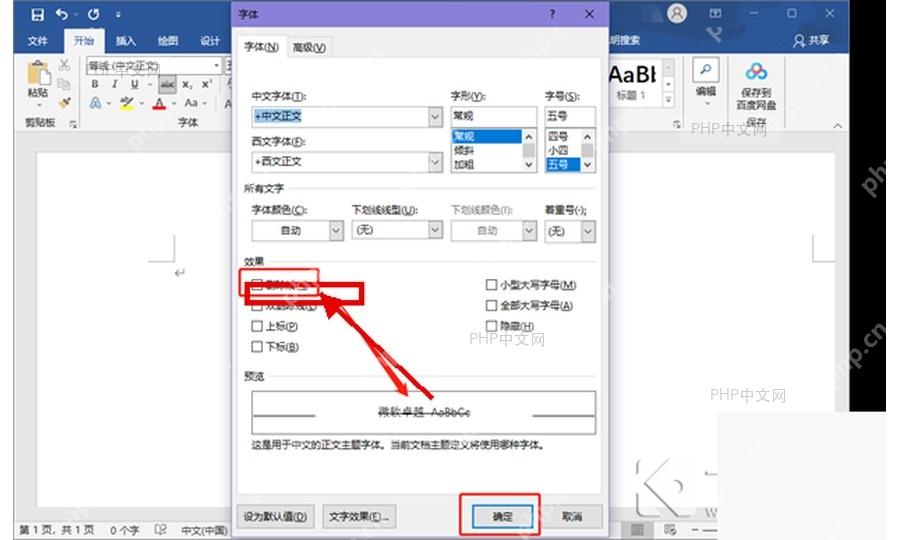Enable the Subscript (下标) checkbox
Image resolution: width=900 pixels, height=540 pixels.
point(257,347)
